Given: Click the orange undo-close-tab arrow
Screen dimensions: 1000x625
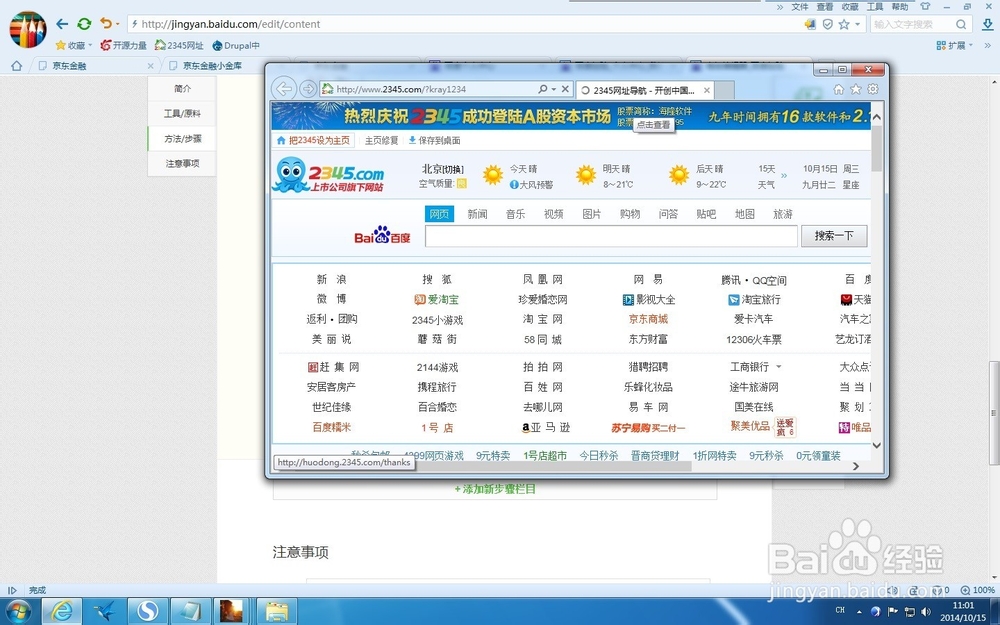Looking at the screenshot, I should coord(105,24).
